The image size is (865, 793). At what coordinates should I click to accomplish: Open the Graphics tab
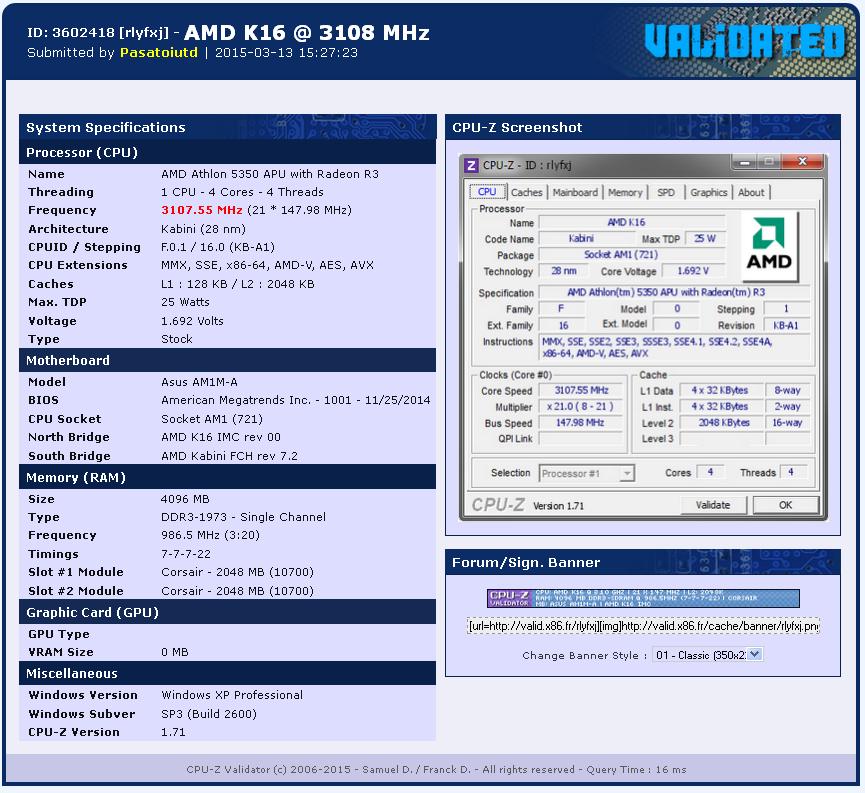[x=708, y=192]
